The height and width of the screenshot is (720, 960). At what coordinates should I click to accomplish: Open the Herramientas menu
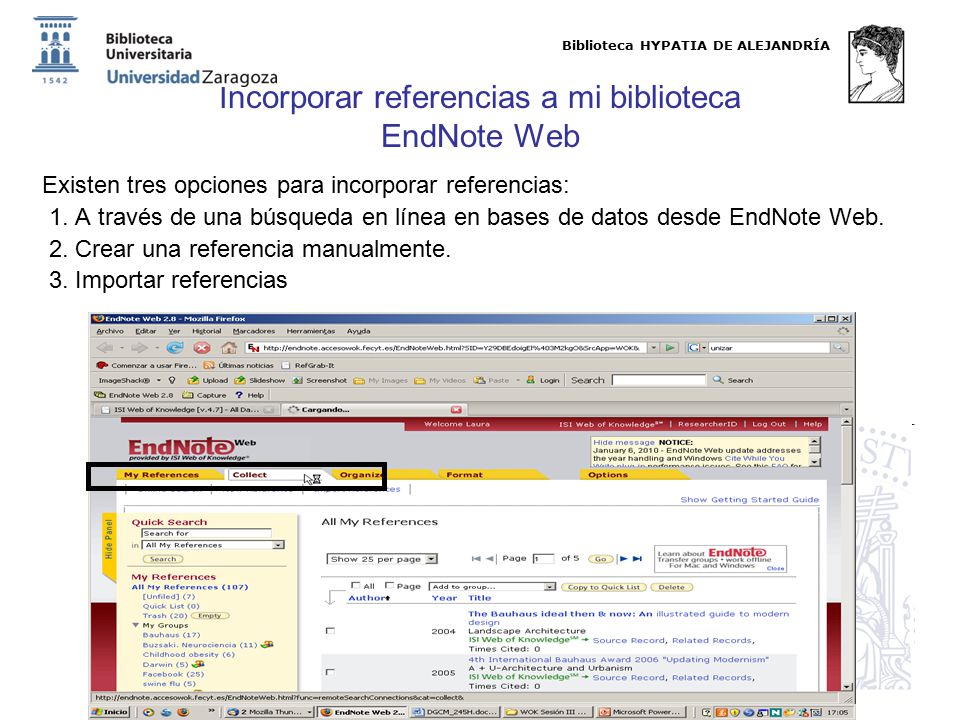pos(311,331)
